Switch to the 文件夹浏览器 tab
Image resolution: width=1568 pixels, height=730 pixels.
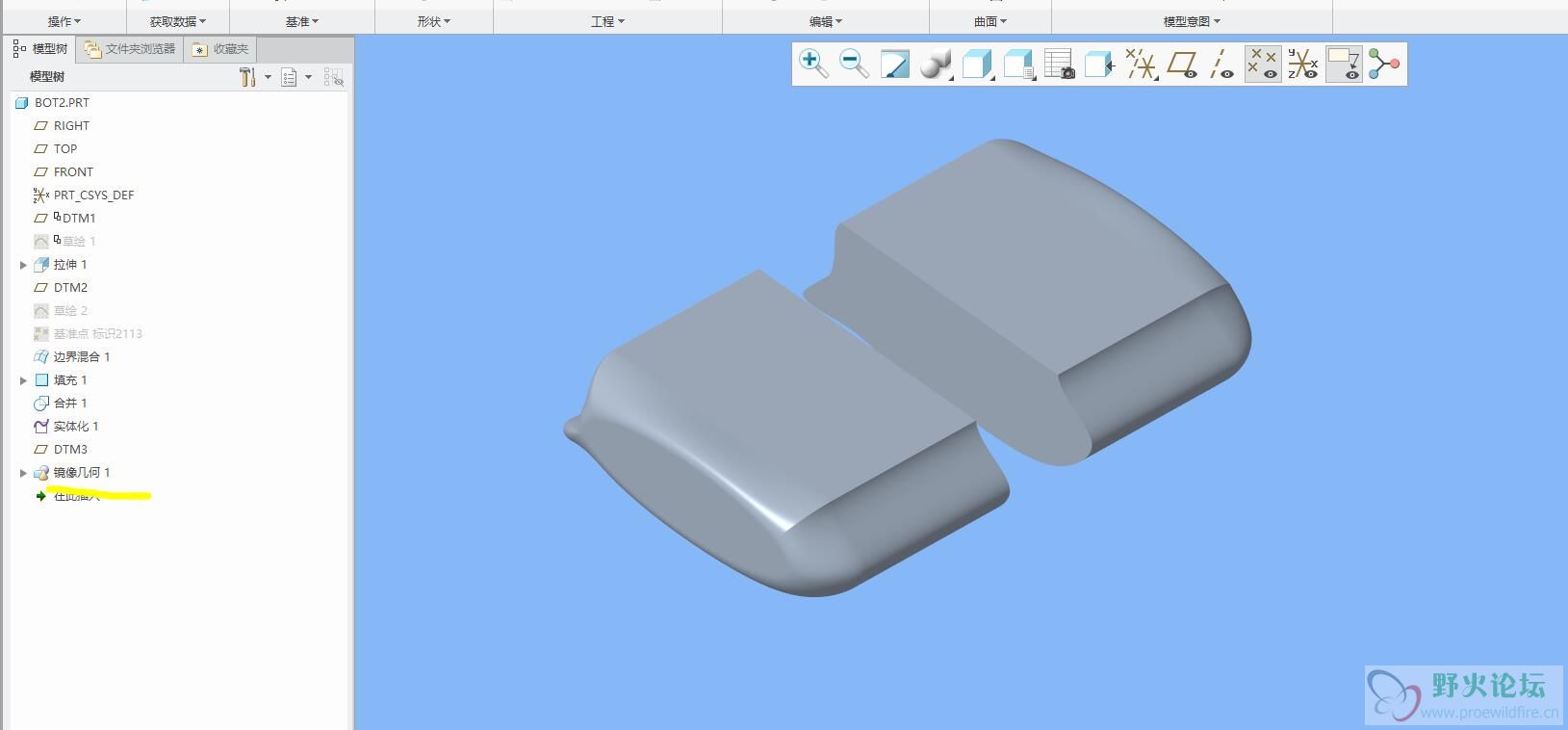tap(129, 48)
